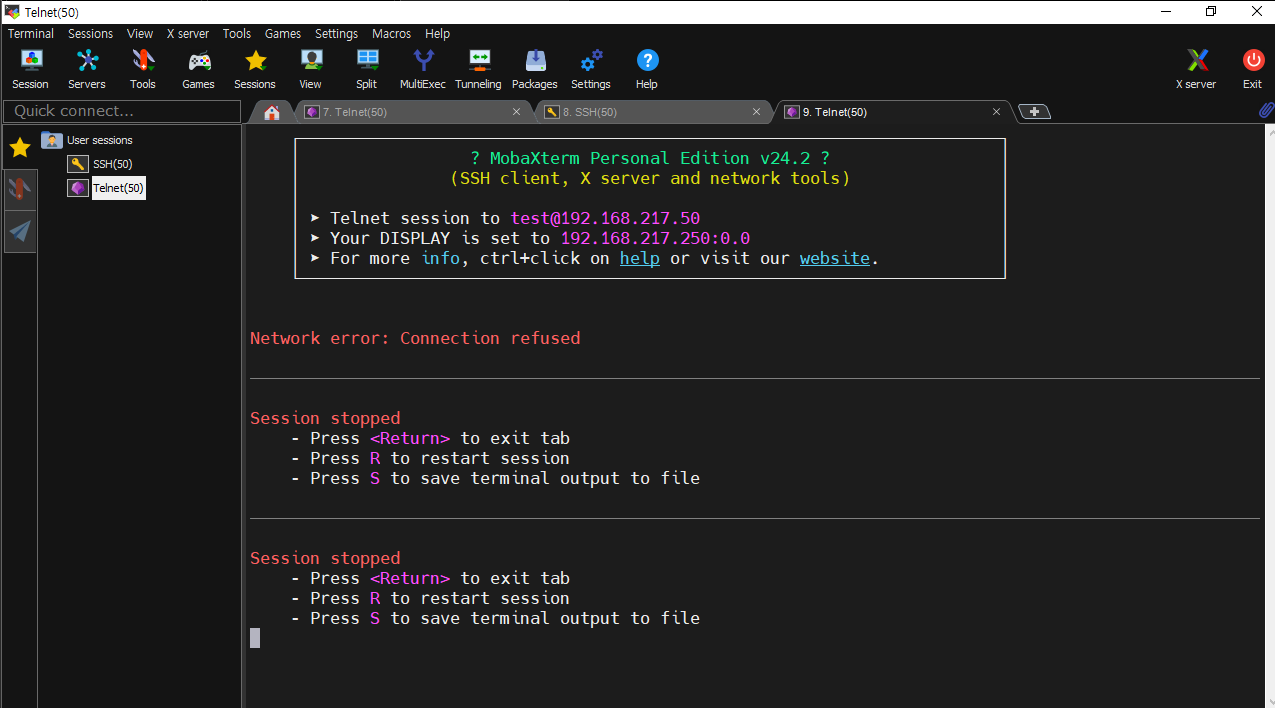Click the Network error: Connection refused message
1275x708 pixels.
point(415,338)
